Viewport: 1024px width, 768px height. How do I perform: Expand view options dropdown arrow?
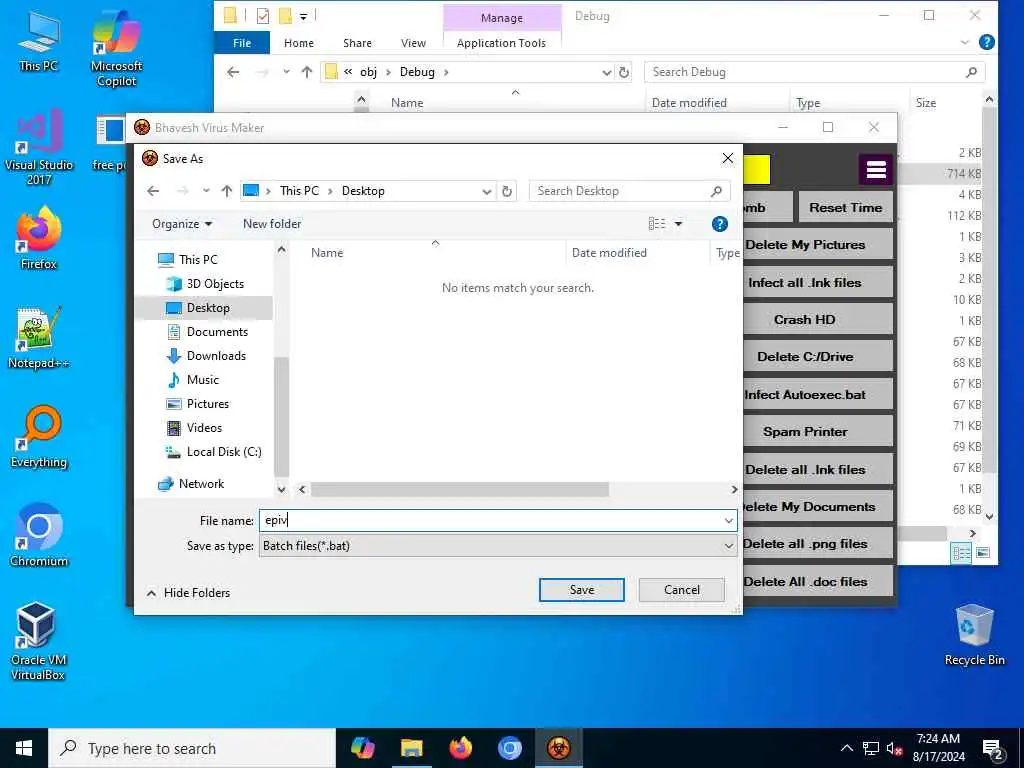[x=679, y=224]
